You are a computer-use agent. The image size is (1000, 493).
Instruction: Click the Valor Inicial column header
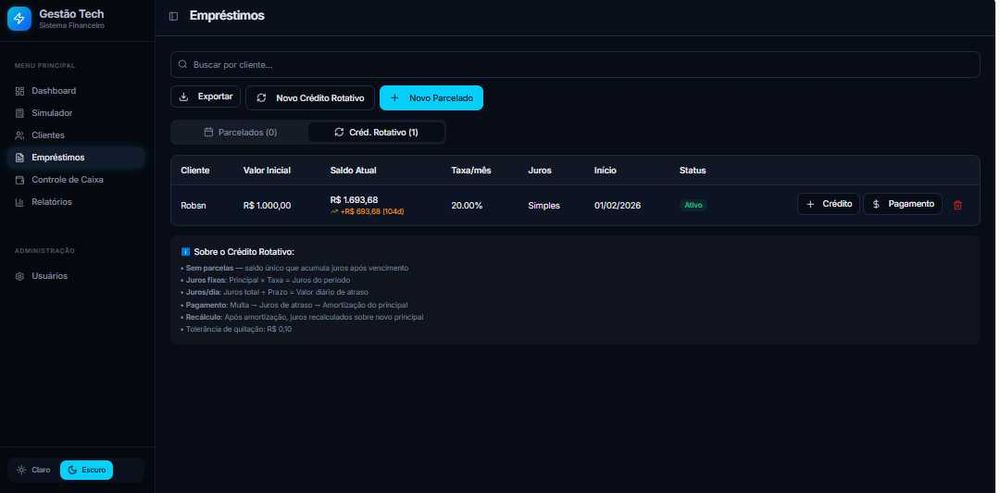tap(267, 170)
